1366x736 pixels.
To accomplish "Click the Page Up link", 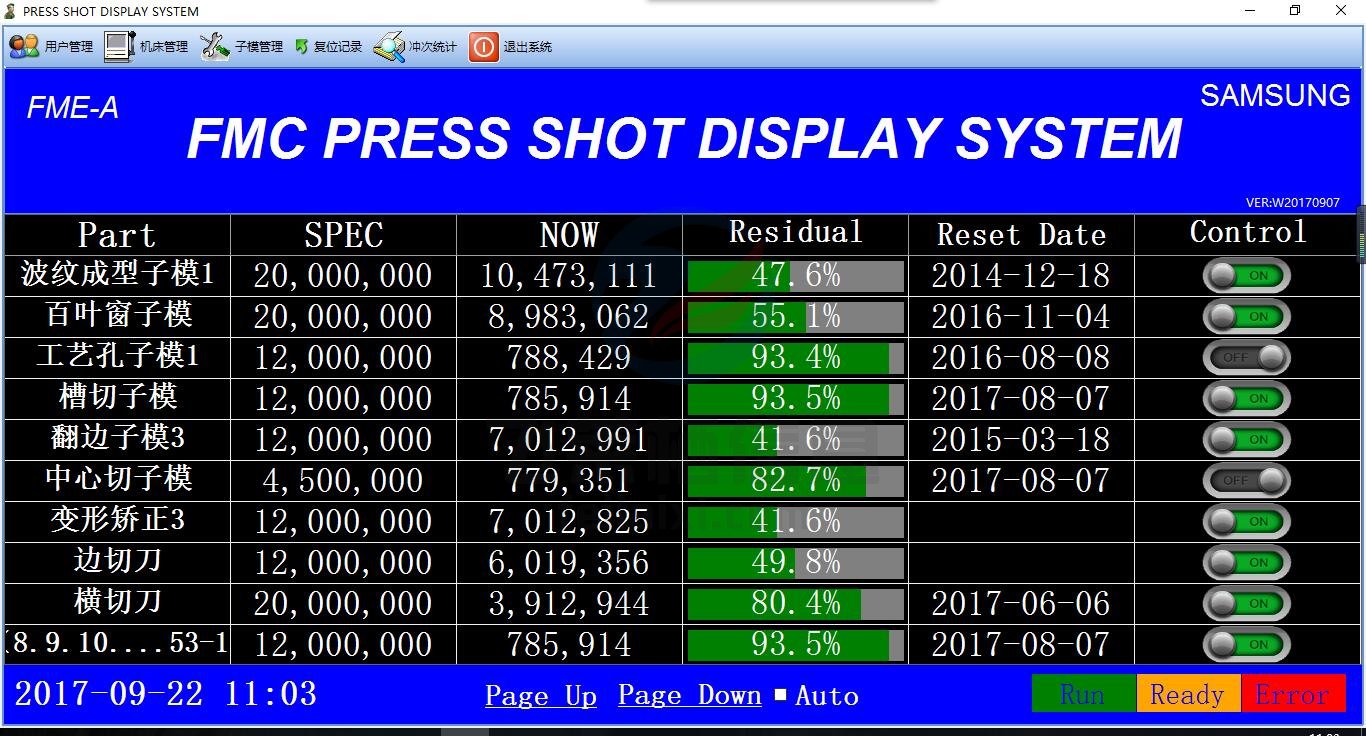I will [541, 696].
